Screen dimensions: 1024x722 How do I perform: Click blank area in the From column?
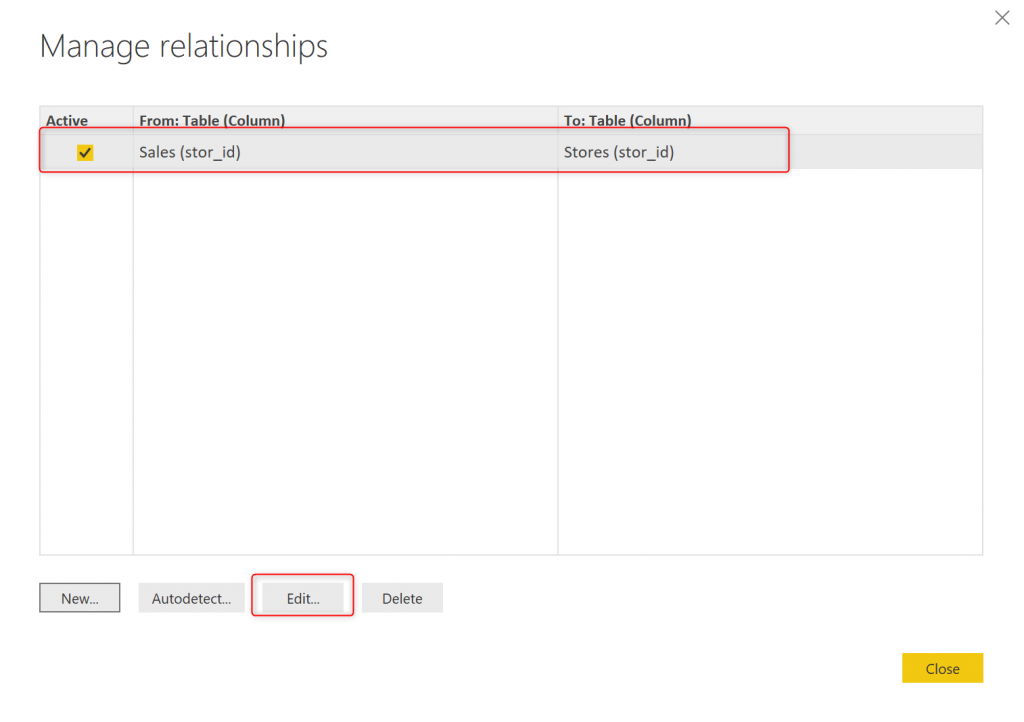point(345,350)
